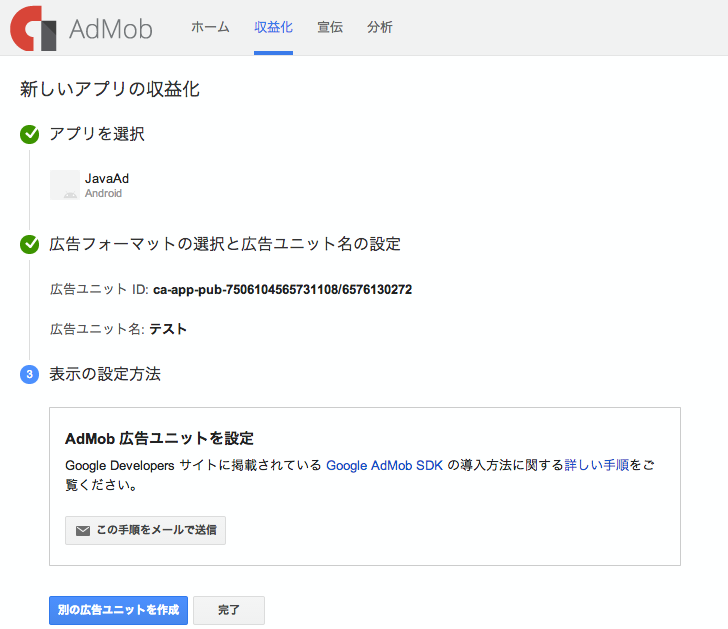Open the ホーム tab
Image resolution: width=728 pixels, height=629 pixels.
point(210,27)
